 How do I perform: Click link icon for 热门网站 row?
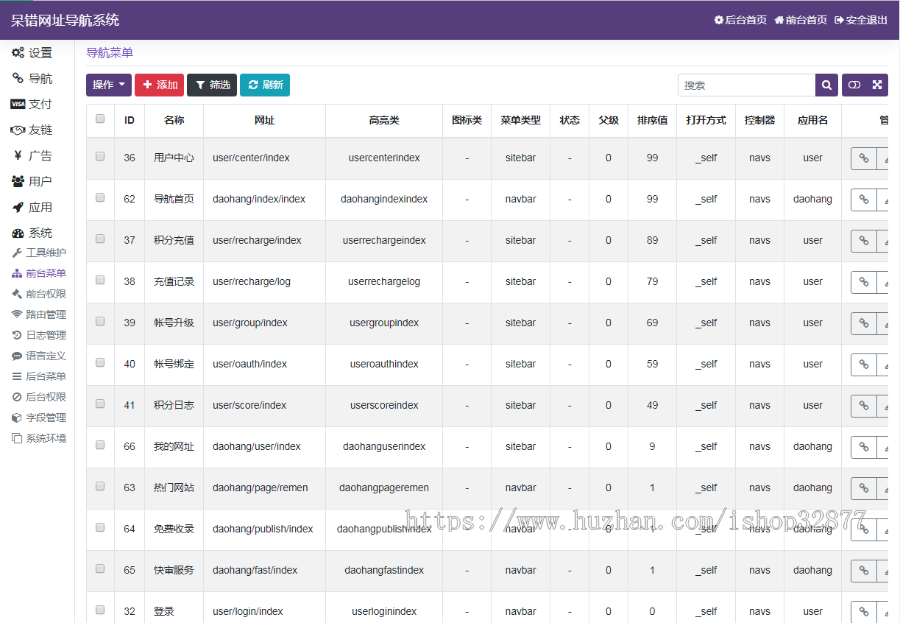click(x=864, y=489)
